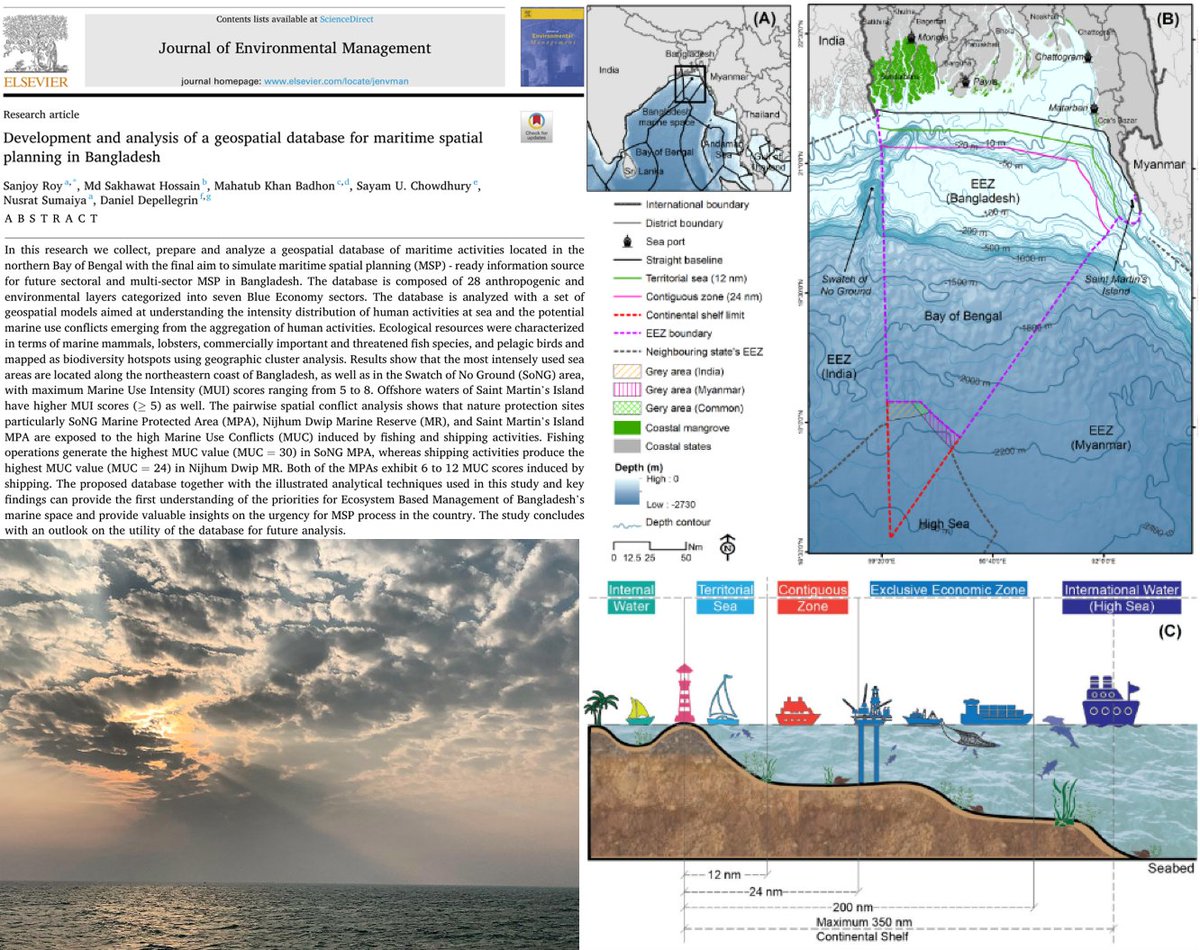The height and width of the screenshot is (950, 1200).
Task: Click the blue sailboat in territorial sea
Action: click(724, 701)
